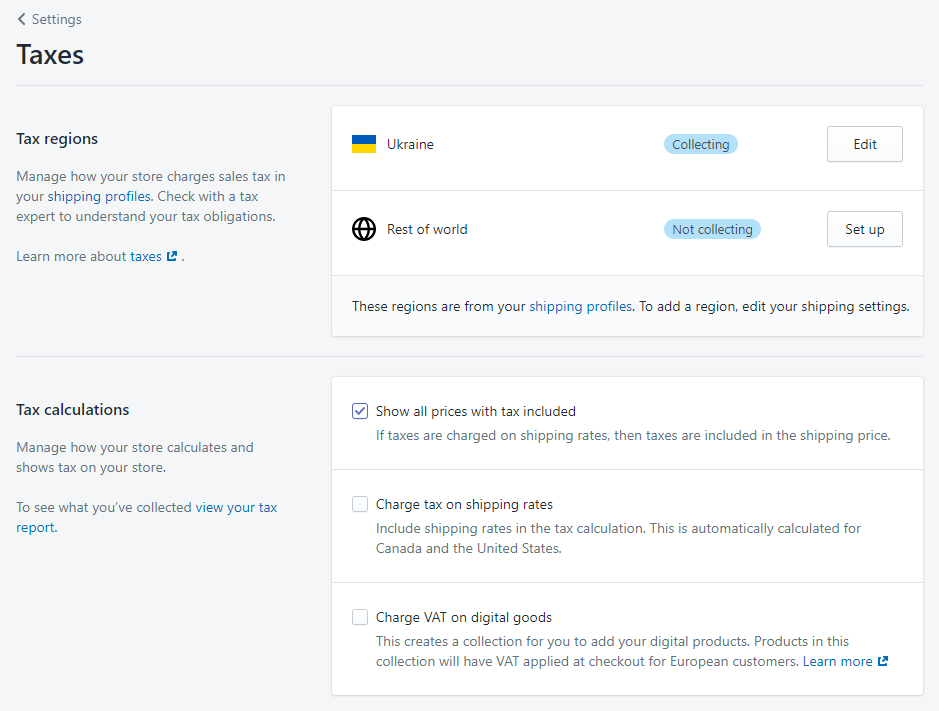Uncheck Show all prices with tax included
939x711 pixels.
[x=360, y=411]
